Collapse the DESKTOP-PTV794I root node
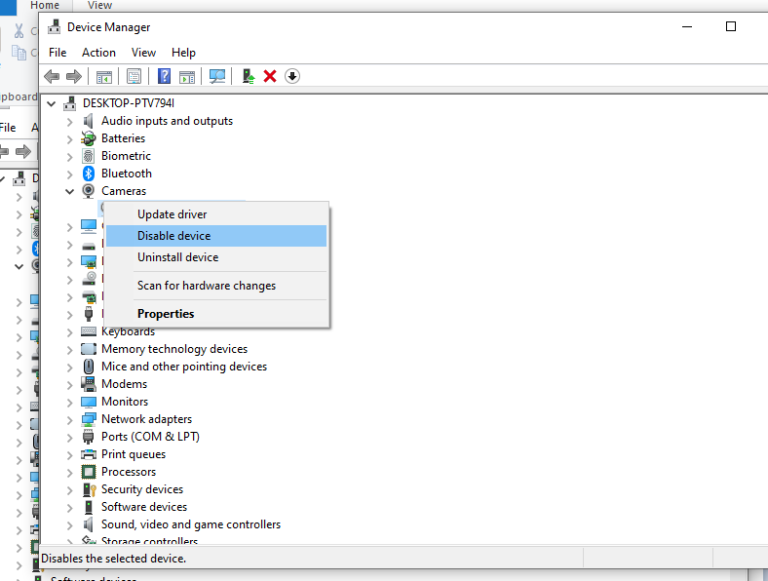The height and width of the screenshot is (581, 768). [51, 103]
